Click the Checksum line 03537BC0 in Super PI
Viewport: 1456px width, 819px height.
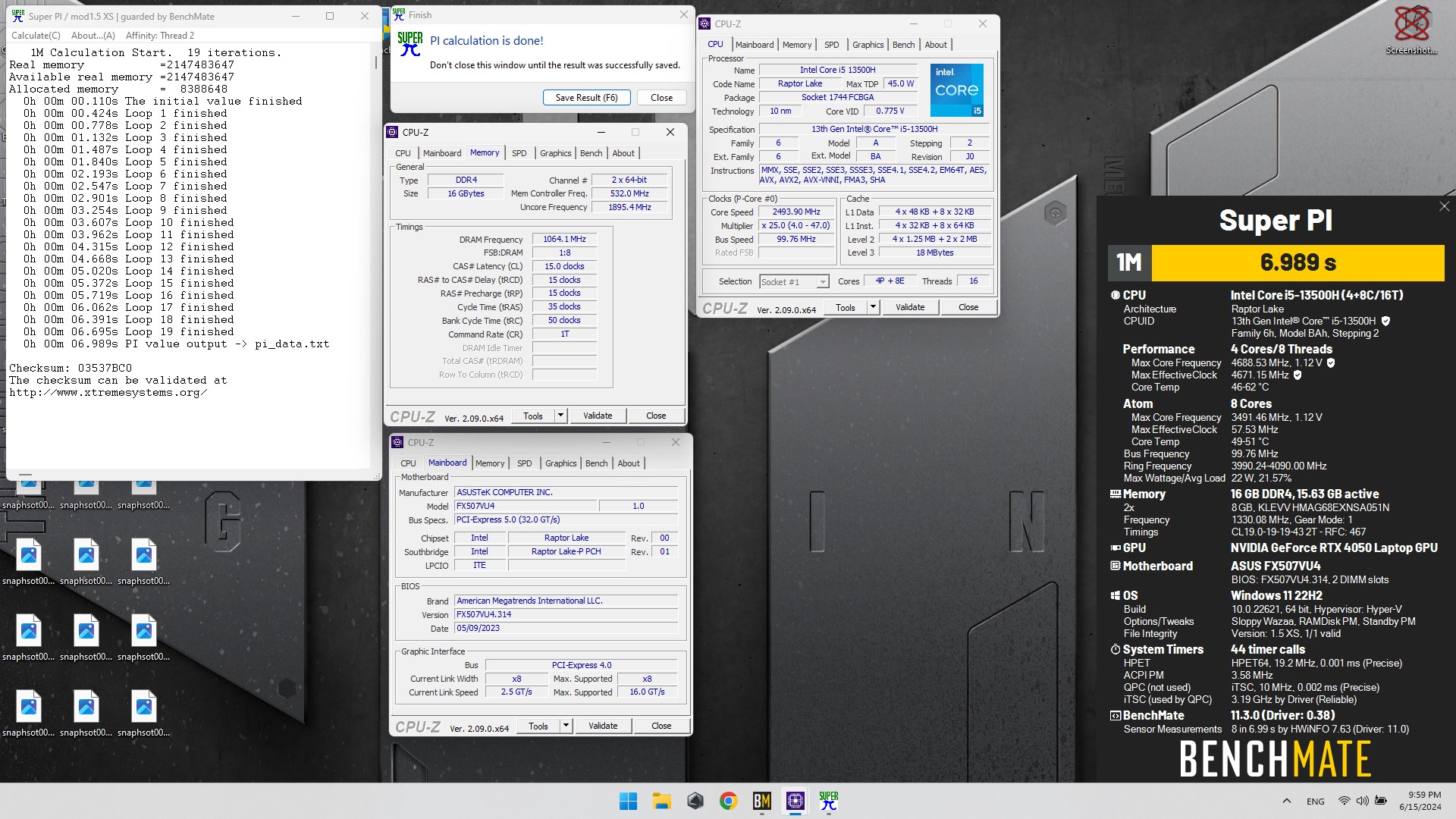tap(71, 368)
